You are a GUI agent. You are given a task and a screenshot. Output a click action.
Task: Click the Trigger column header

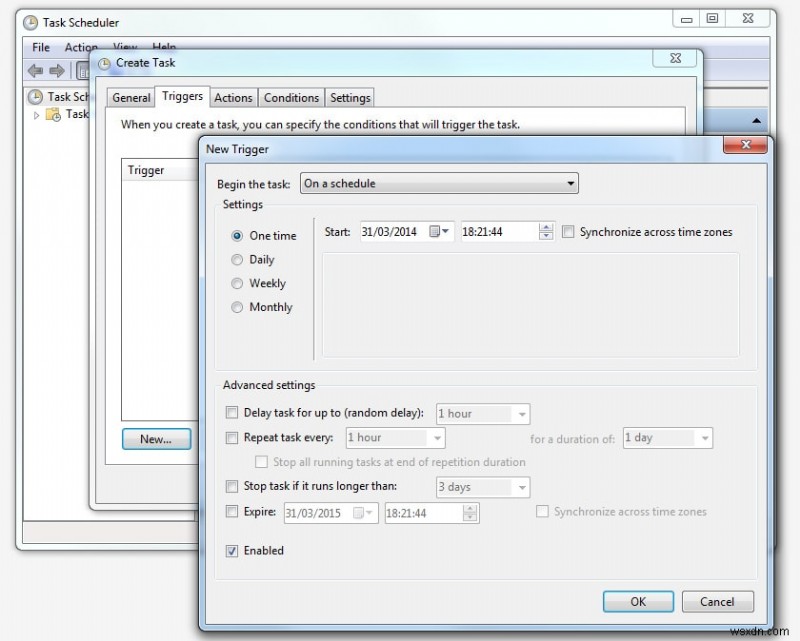coord(160,170)
